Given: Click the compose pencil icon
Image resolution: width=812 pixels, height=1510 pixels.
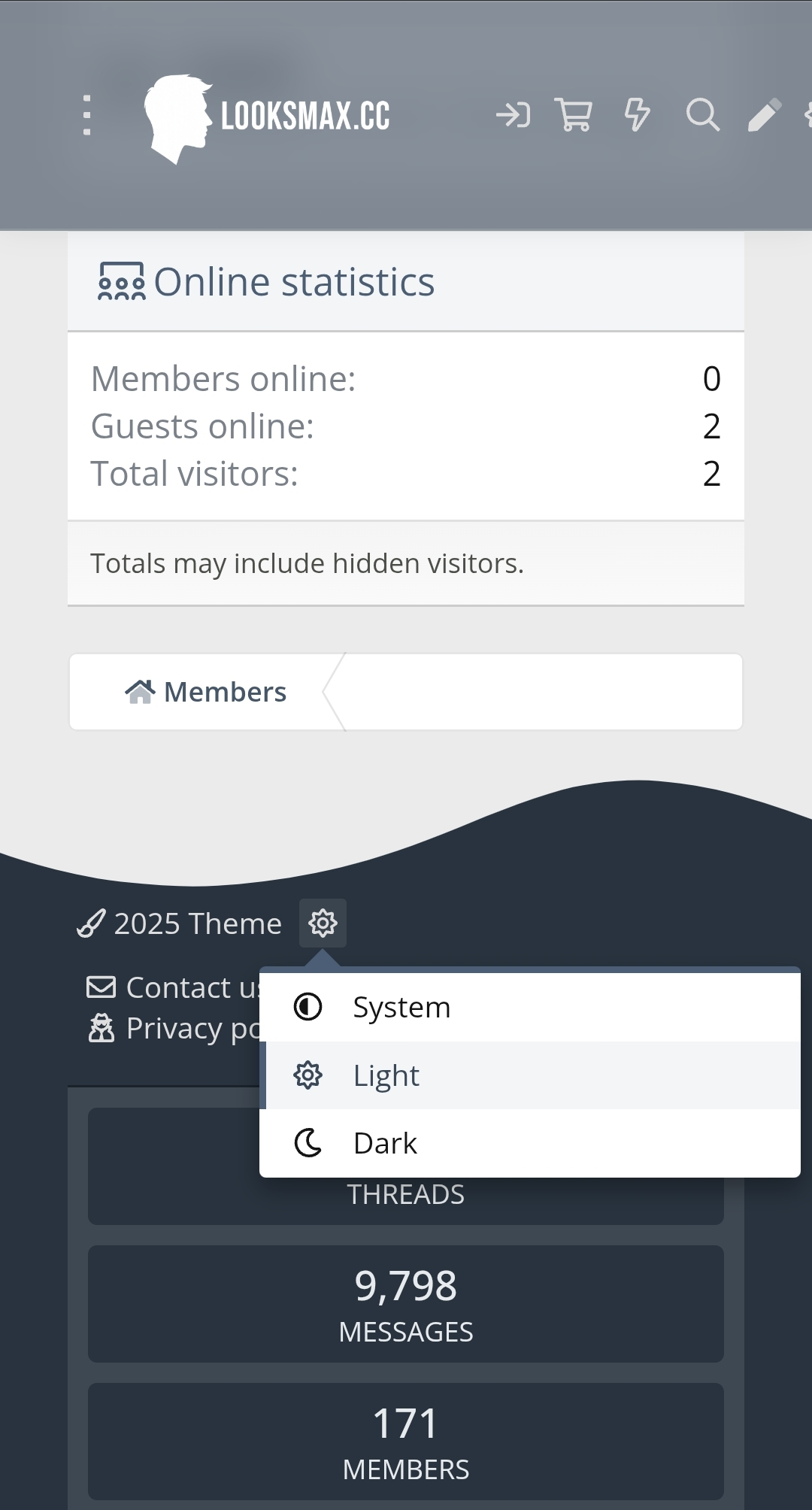Looking at the screenshot, I should [x=766, y=114].
